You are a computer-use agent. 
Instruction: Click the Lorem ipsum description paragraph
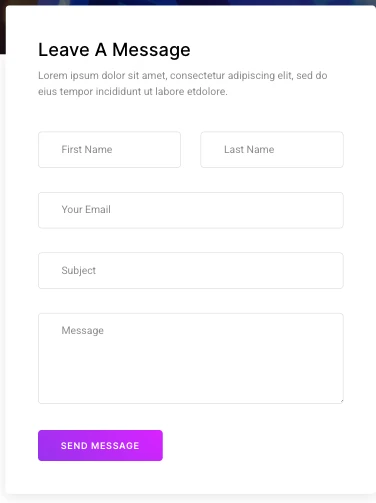tap(183, 83)
